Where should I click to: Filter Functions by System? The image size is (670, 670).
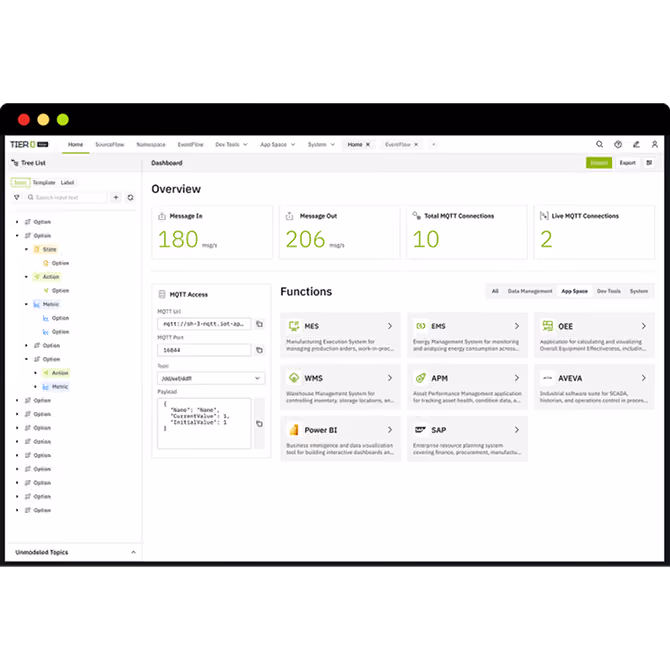639,291
